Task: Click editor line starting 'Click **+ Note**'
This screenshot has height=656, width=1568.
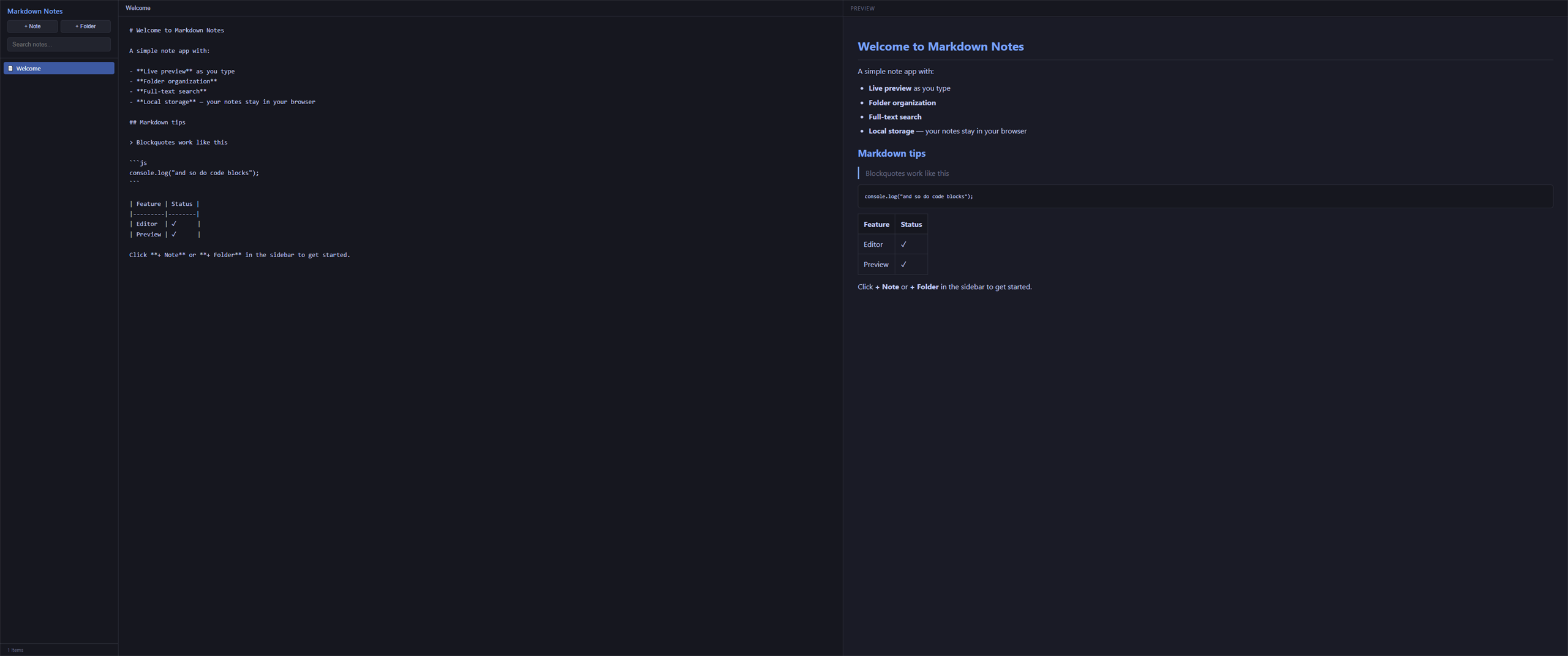Action: 239,255
